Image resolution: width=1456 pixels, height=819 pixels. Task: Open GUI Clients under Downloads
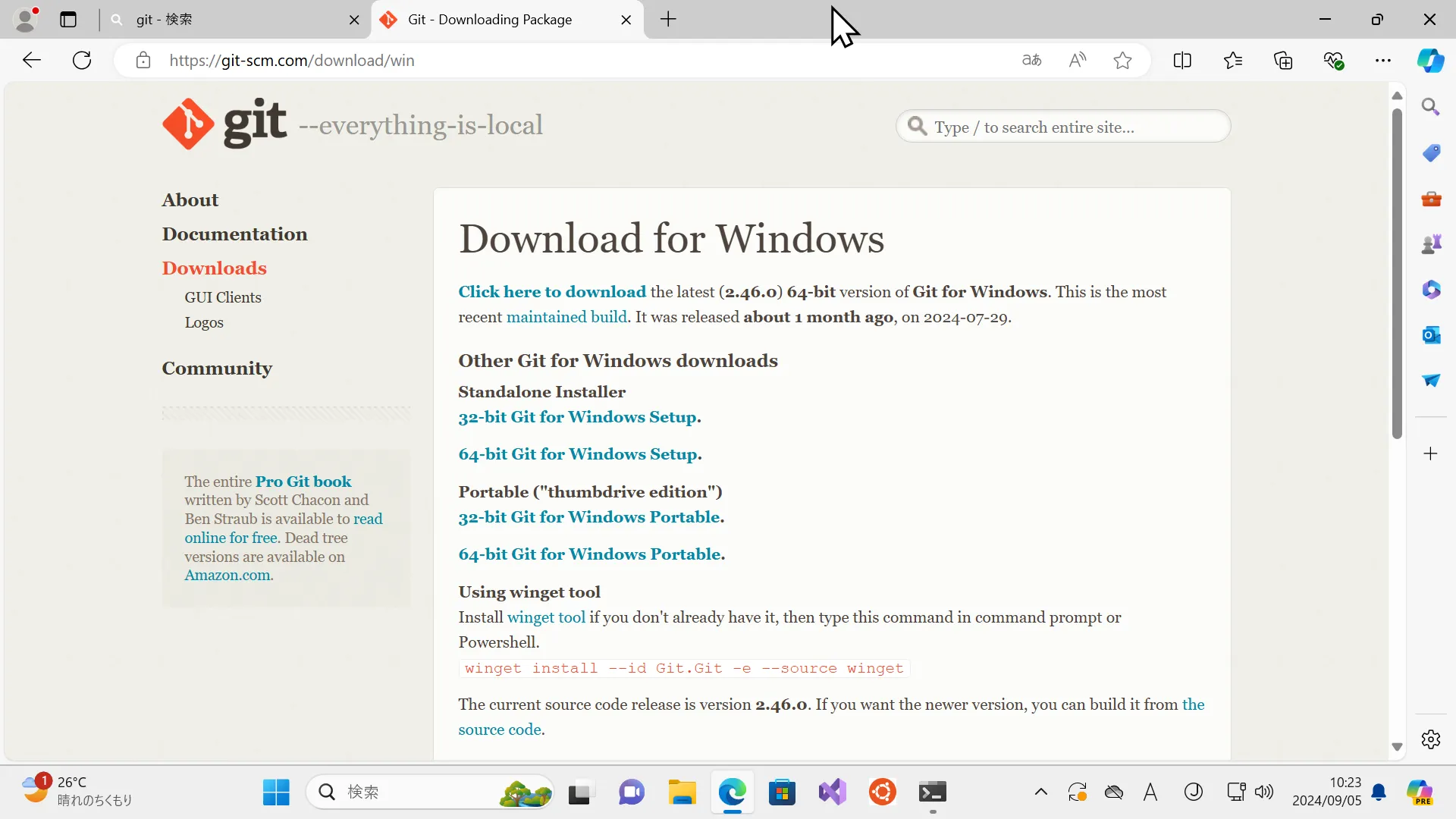(x=223, y=298)
